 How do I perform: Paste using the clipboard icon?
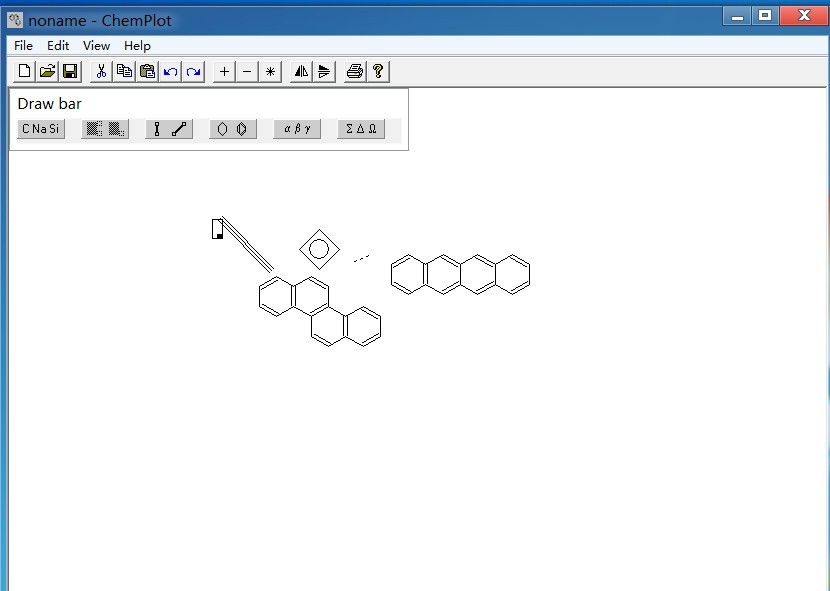147,71
